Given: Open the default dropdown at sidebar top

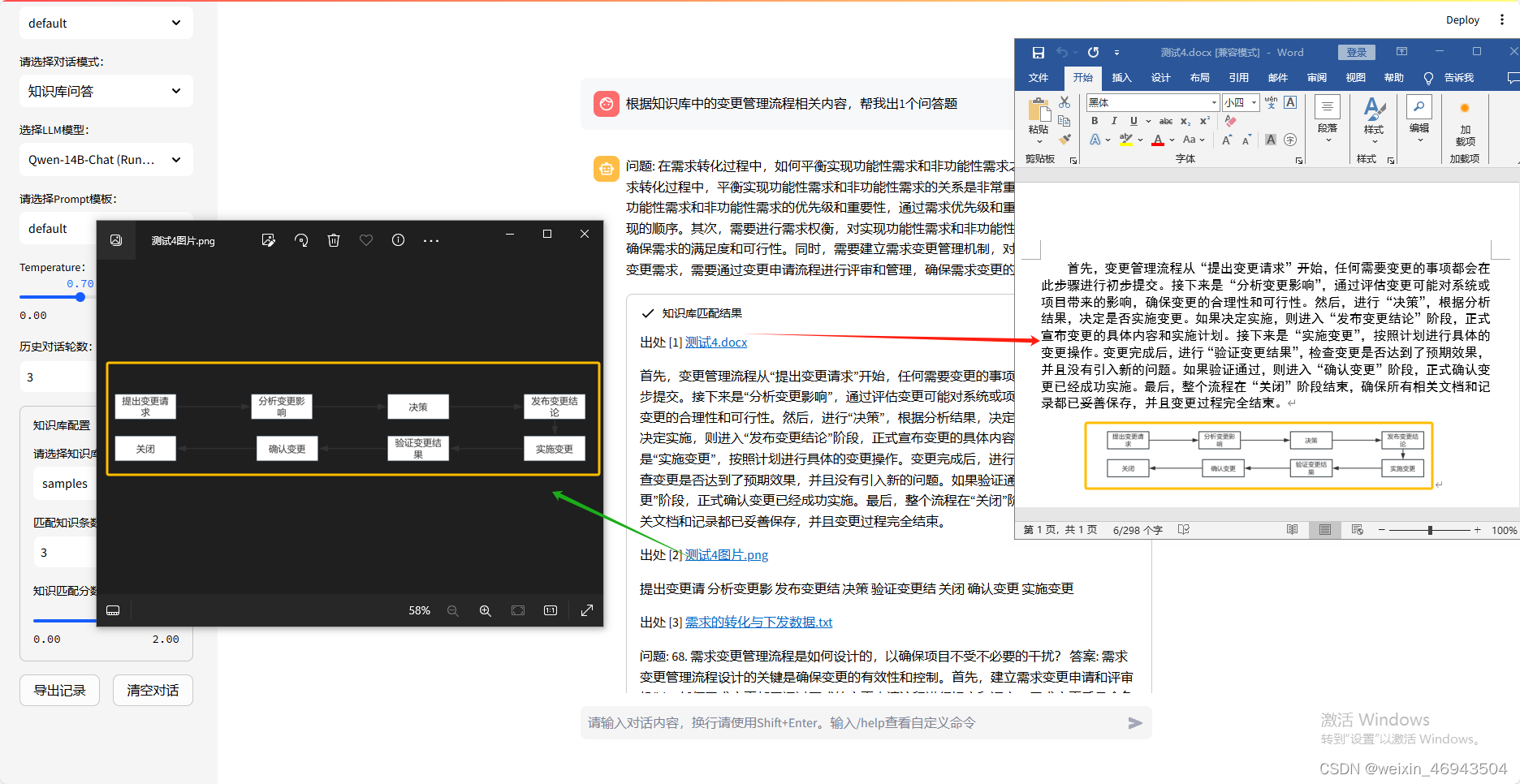Looking at the screenshot, I should (x=106, y=23).
